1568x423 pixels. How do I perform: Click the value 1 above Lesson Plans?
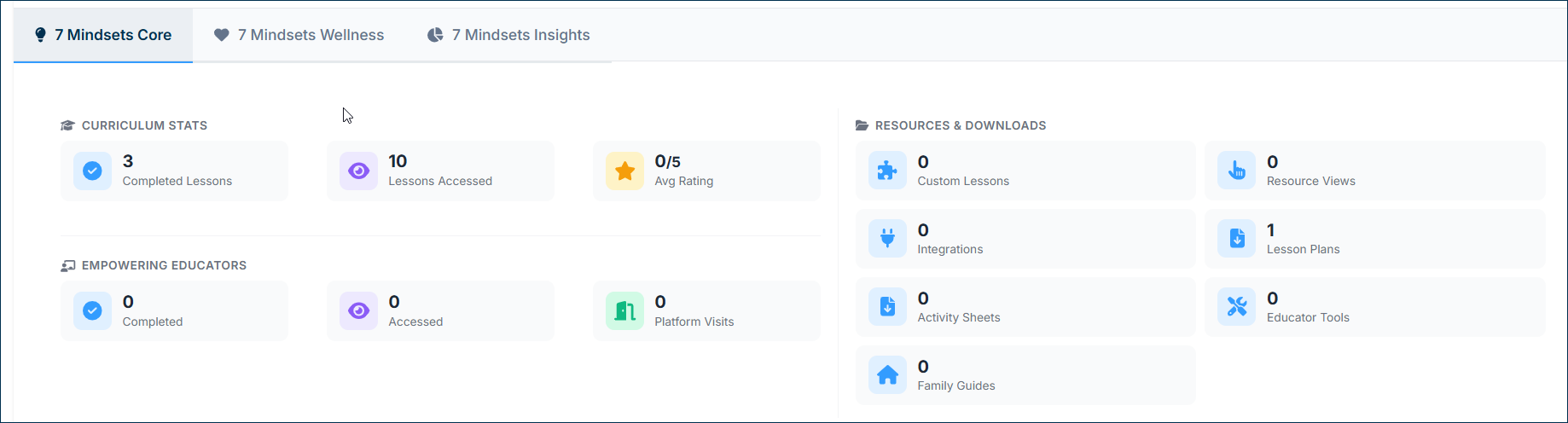(1271, 229)
